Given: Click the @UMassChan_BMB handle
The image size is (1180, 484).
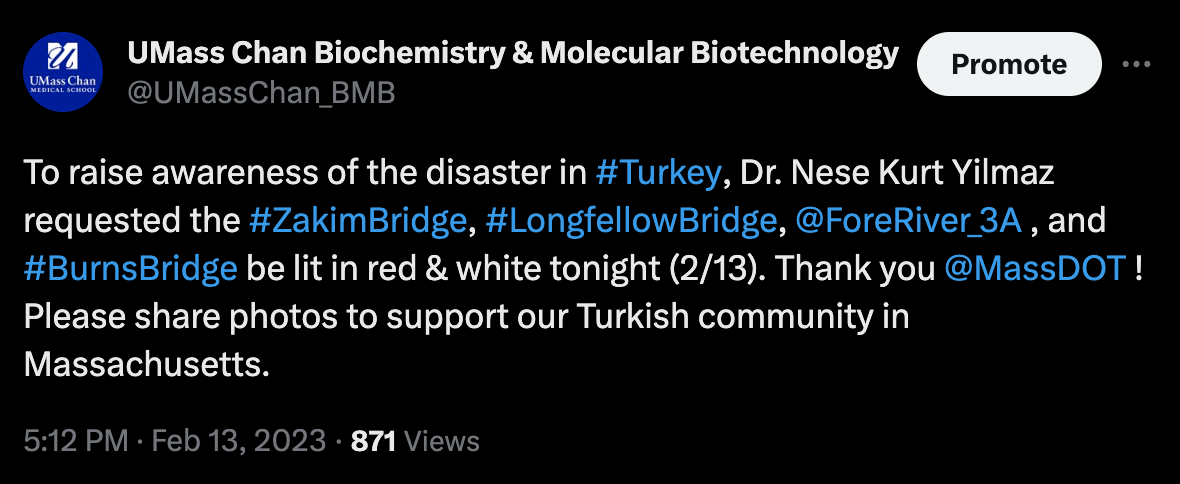Looking at the screenshot, I should 261,93.
